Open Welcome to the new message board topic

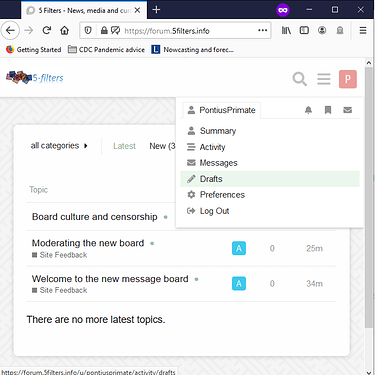point(110,279)
